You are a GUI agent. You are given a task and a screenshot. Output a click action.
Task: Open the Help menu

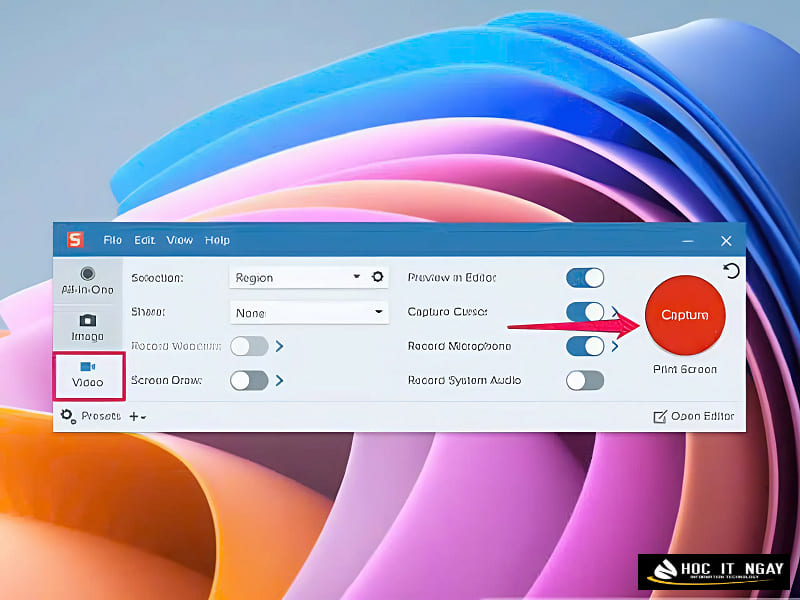217,240
